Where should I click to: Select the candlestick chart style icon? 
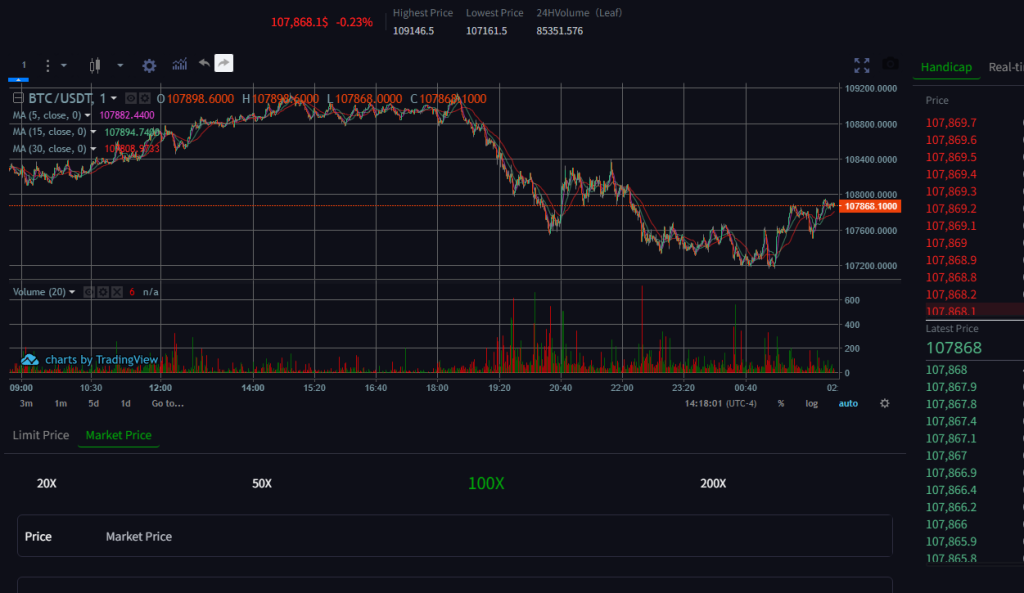point(96,65)
